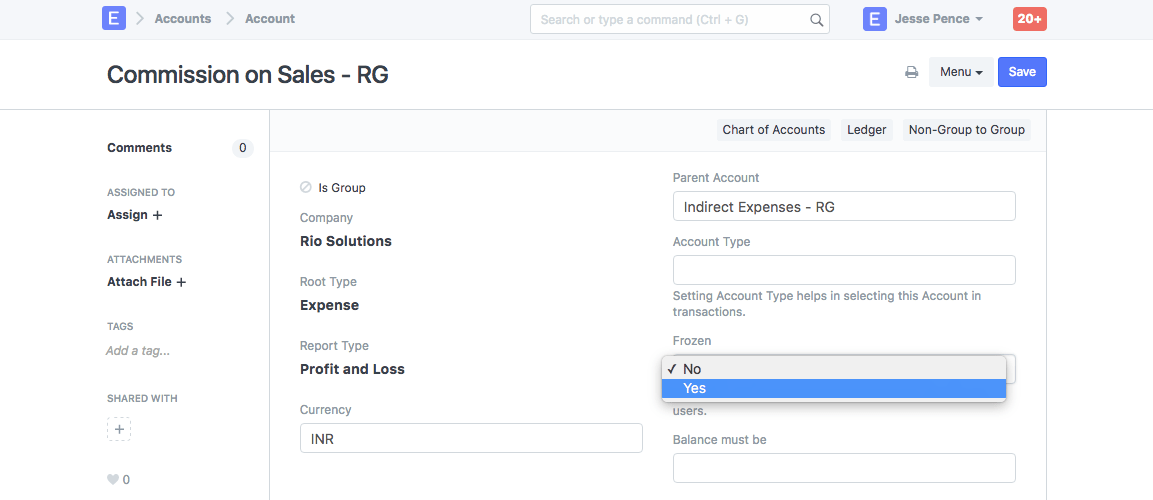Open the Chart of Accounts button

tap(774, 130)
